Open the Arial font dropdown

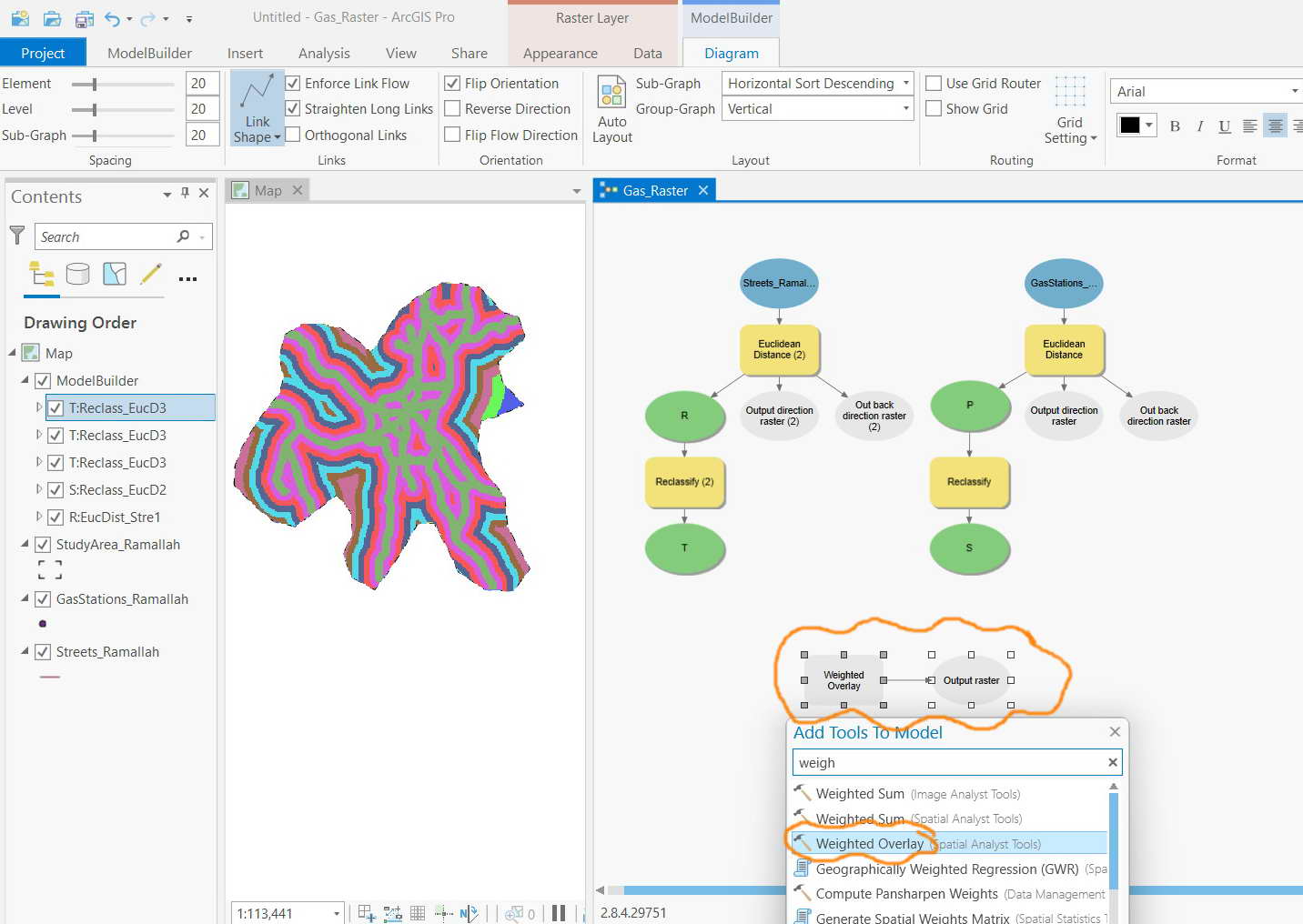click(x=1206, y=91)
